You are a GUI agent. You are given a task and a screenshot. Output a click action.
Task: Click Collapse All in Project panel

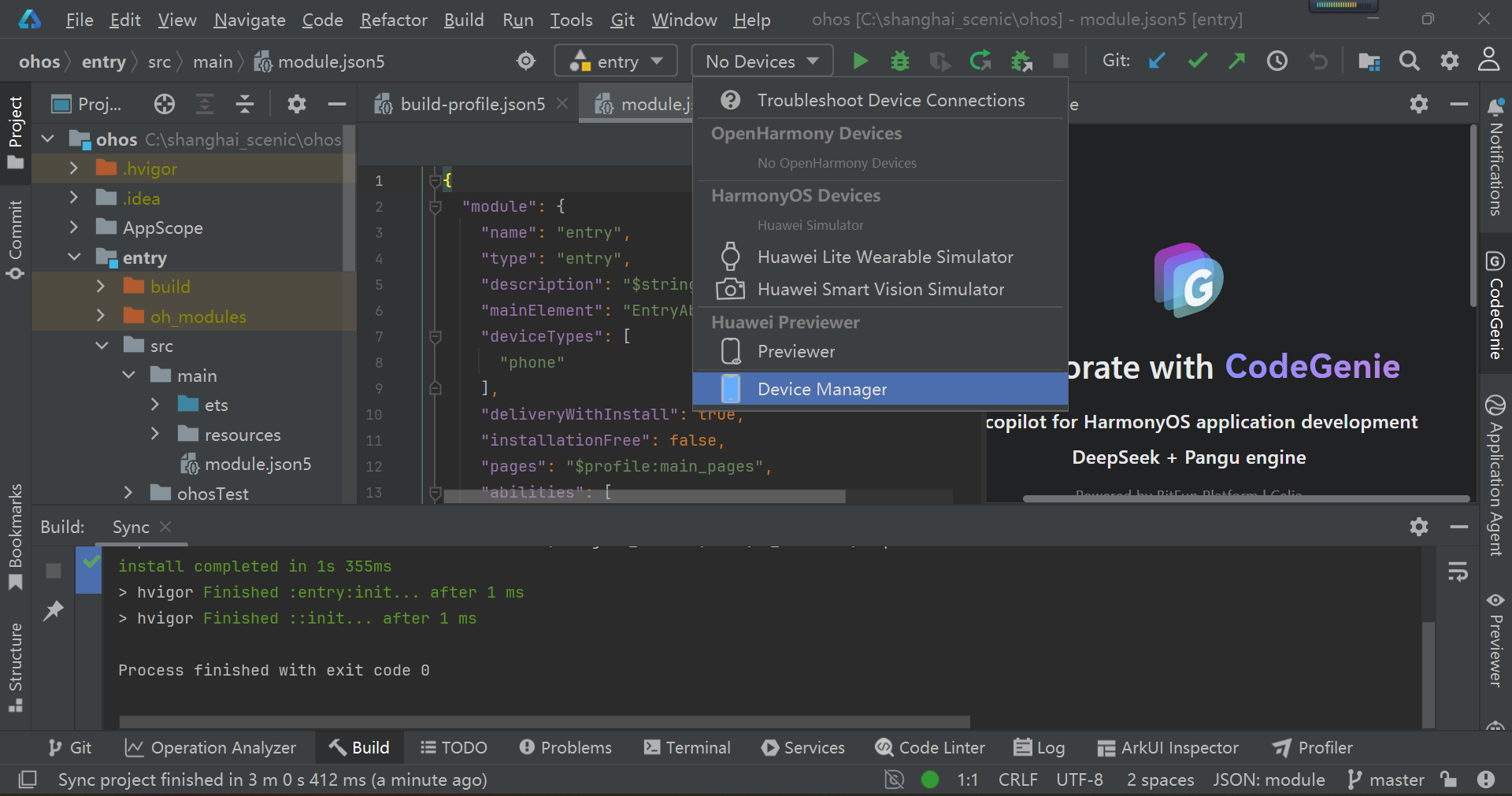[245, 103]
